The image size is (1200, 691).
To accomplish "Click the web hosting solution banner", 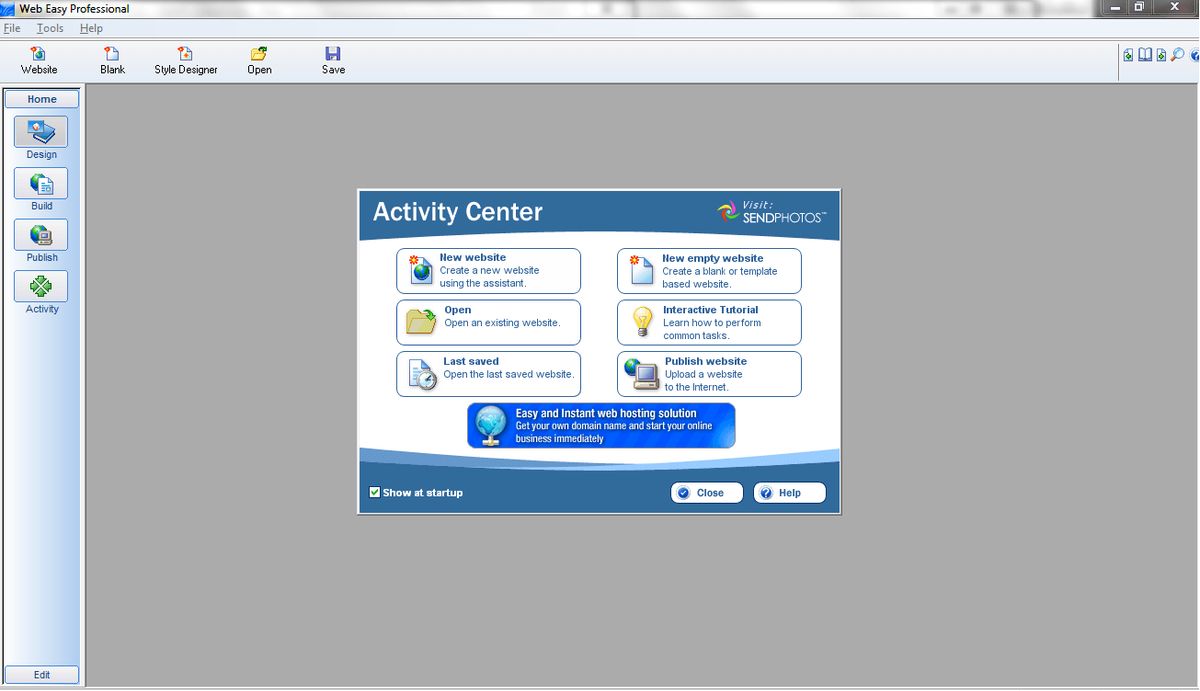I will click(x=600, y=425).
